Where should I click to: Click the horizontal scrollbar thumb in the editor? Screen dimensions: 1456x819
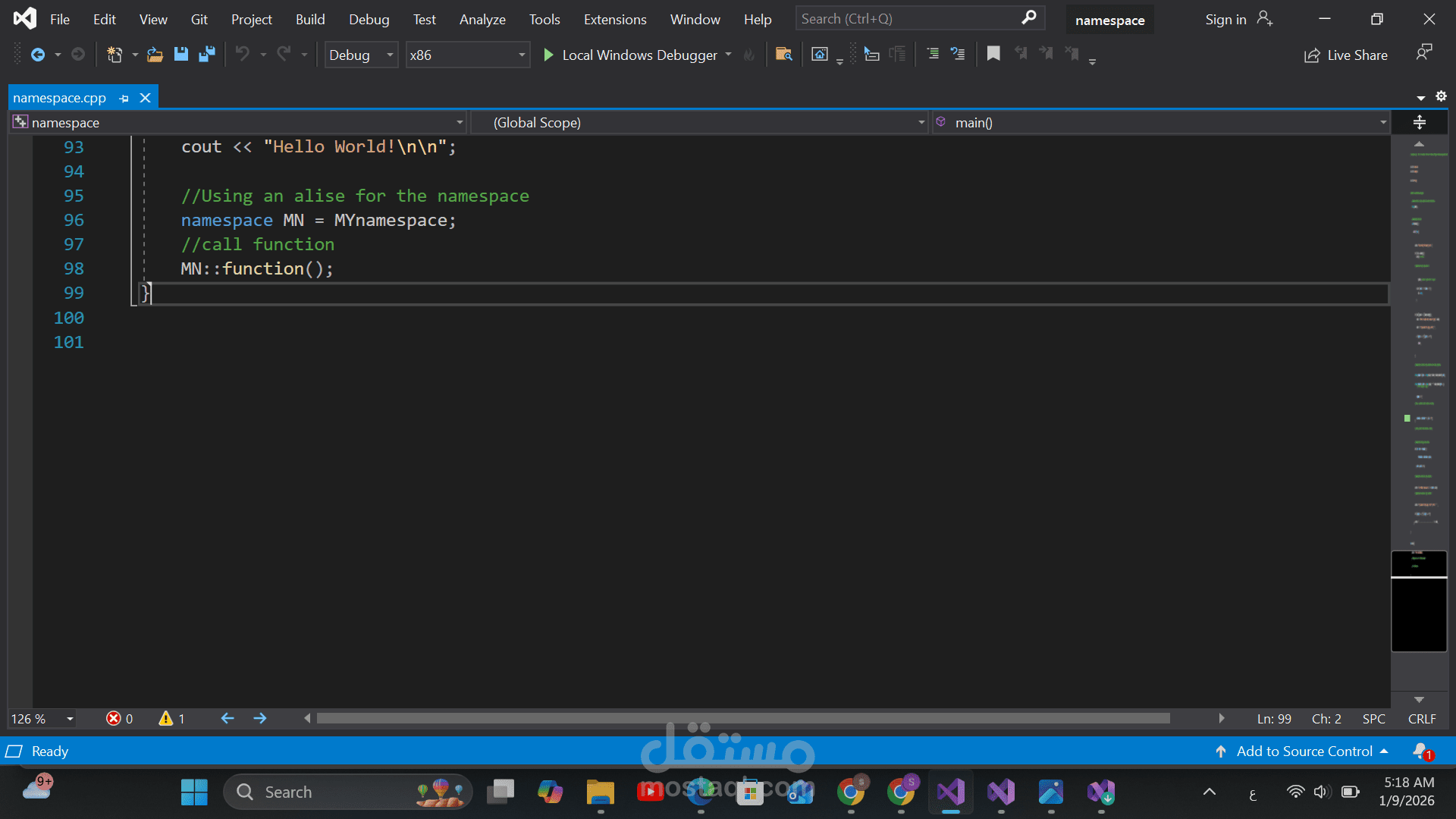coord(742,718)
